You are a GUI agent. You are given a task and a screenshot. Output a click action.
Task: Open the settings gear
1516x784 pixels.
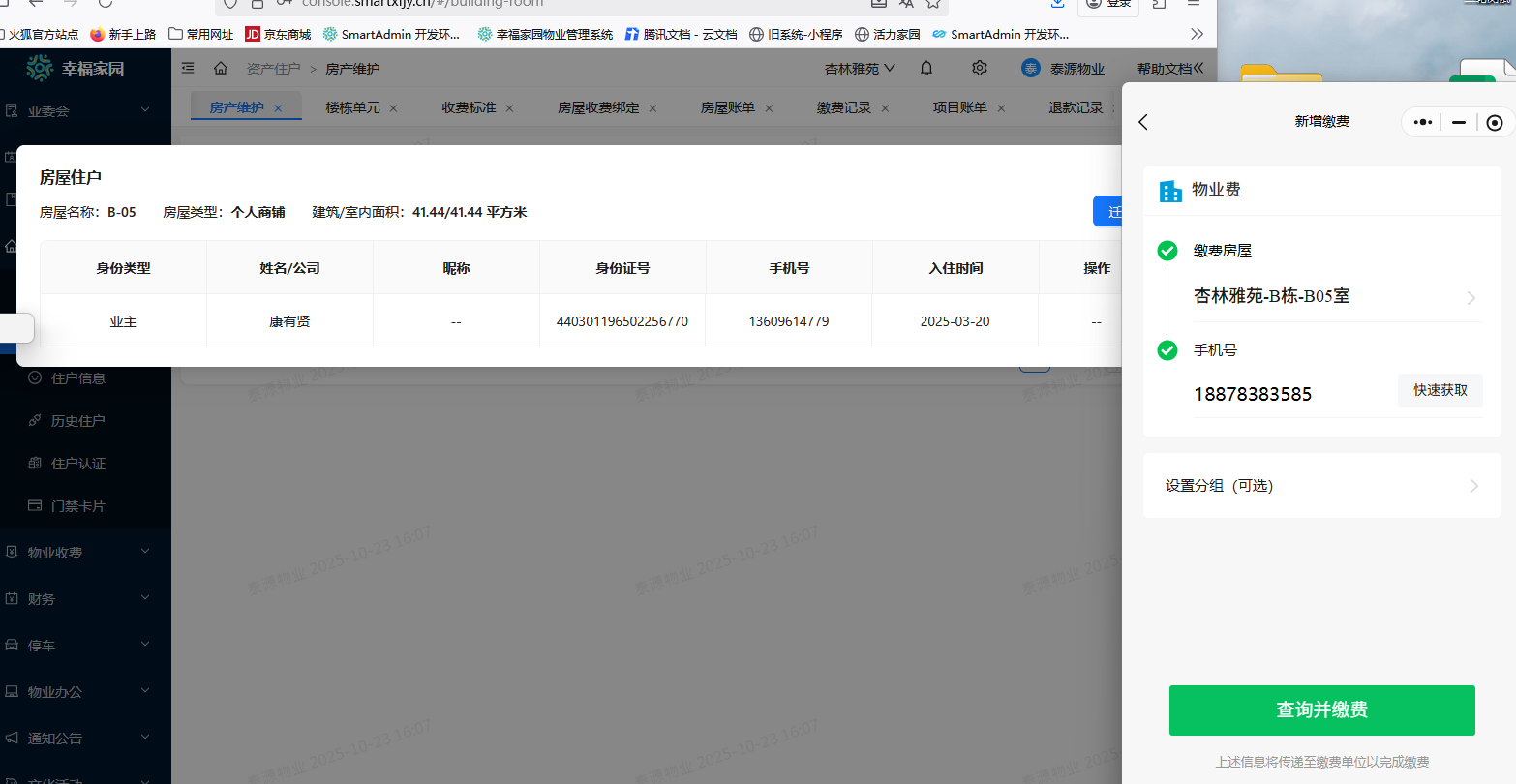pyautogui.click(x=979, y=68)
